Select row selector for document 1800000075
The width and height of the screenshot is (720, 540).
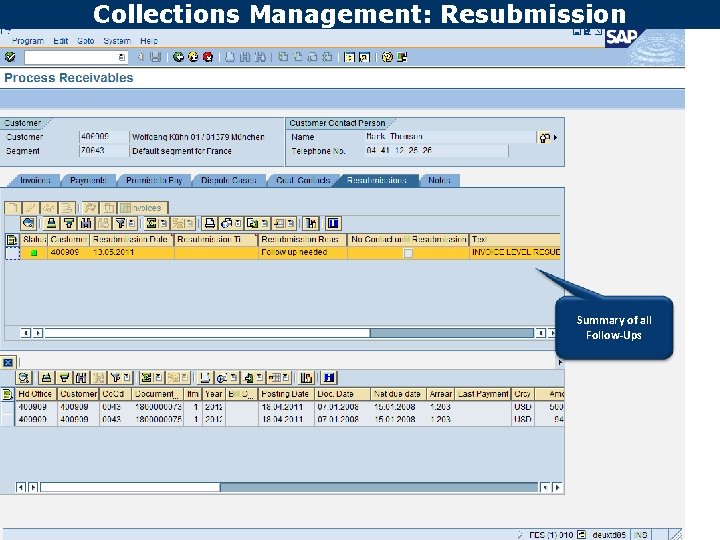[7, 419]
